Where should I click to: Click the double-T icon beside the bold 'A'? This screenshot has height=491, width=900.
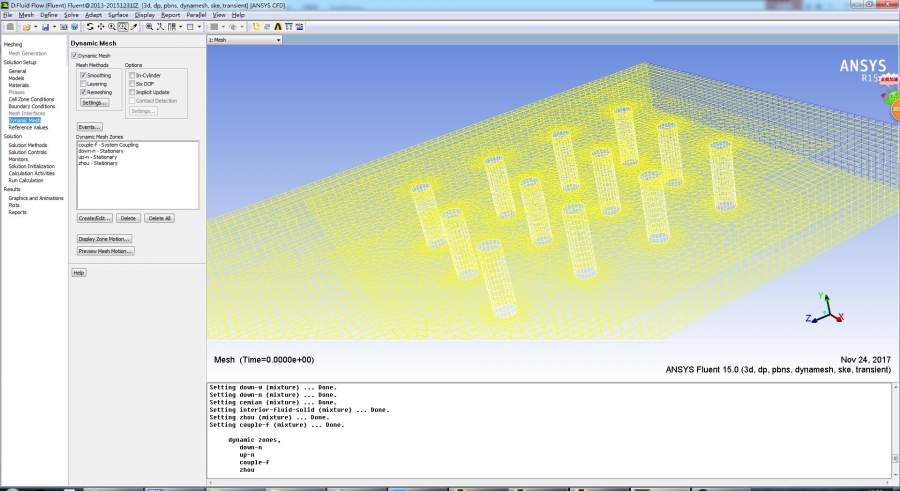pyautogui.click(x=289, y=27)
